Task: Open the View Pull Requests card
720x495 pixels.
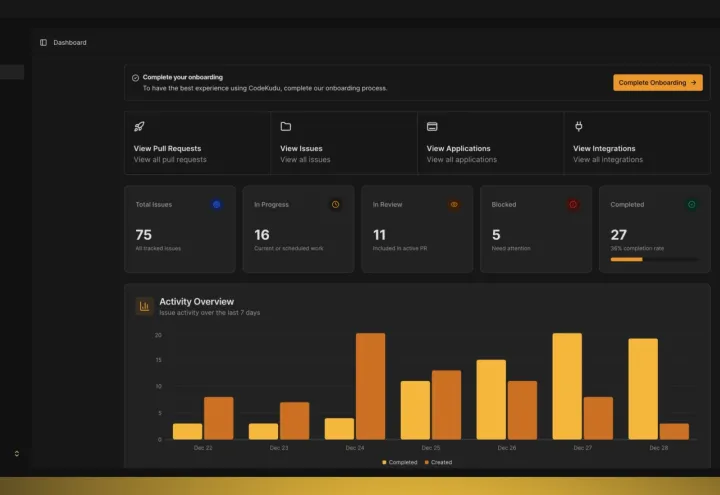Action: 197,143
